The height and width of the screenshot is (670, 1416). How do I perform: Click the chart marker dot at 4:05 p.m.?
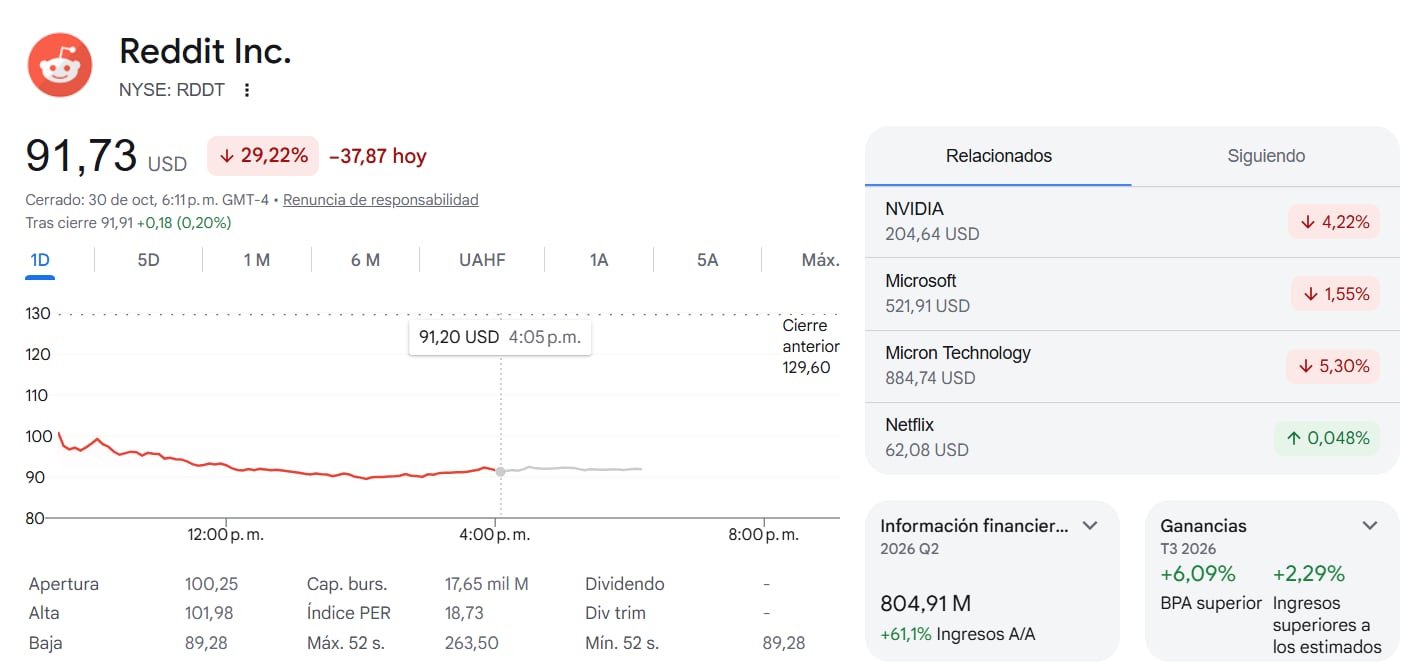501,471
